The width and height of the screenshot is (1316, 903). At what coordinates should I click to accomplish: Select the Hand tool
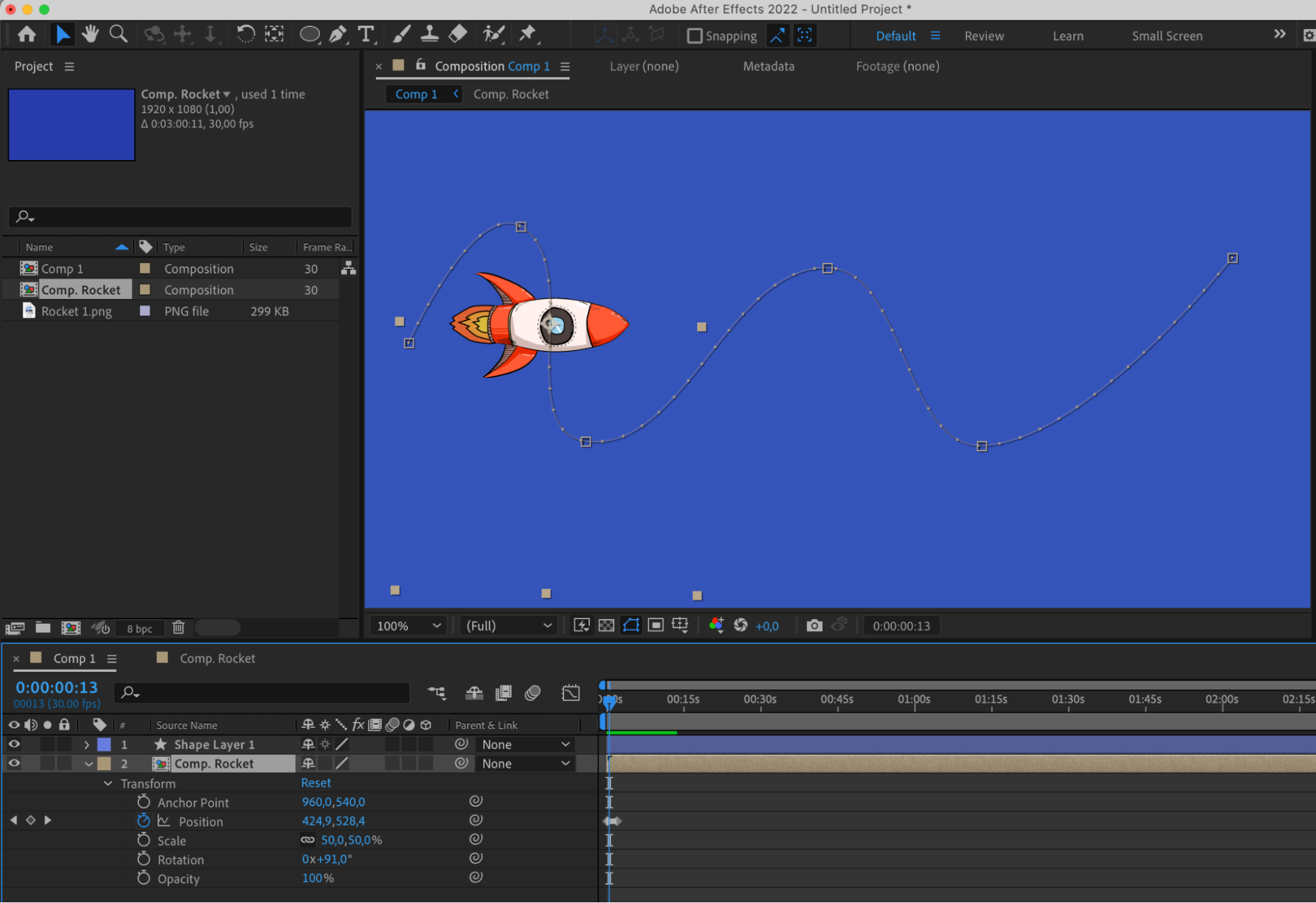[90, 34]
